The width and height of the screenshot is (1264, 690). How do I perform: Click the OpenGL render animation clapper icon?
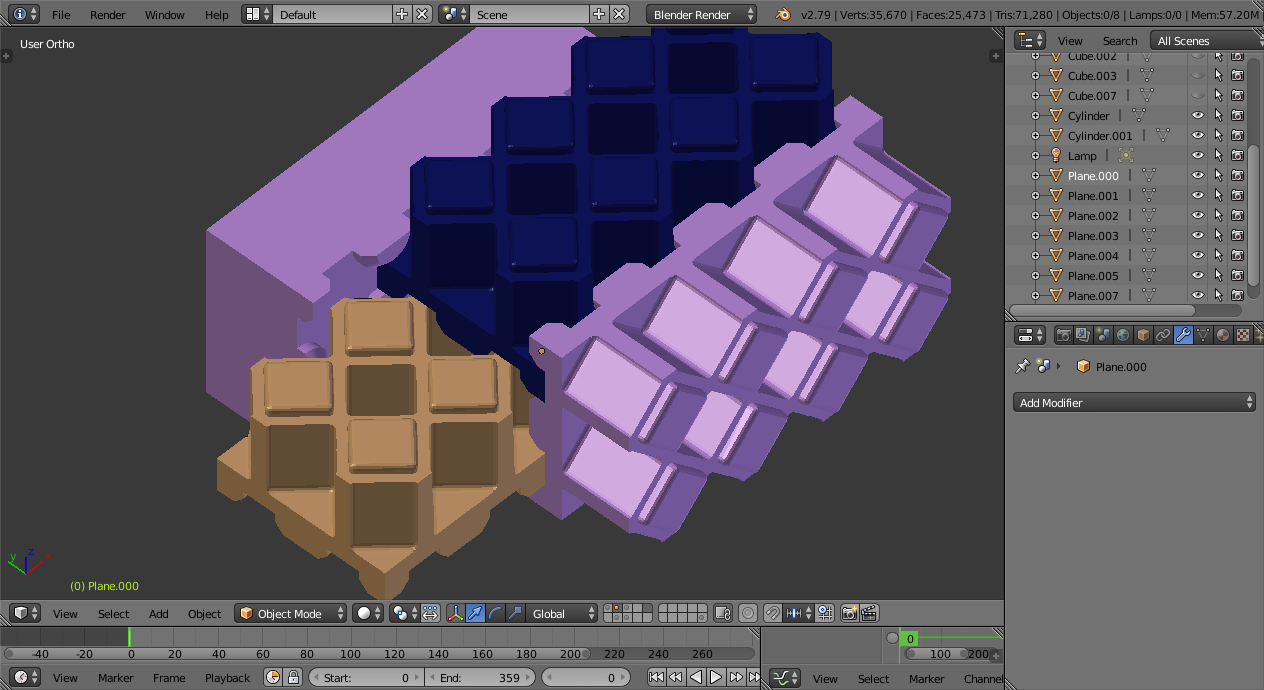(x=870, y=613)
